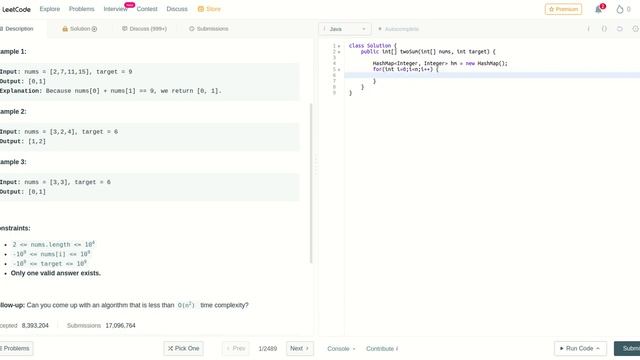The width and height of the screenshot is (640, 360).
Task: Click the shuffle icon in Pick One
Action: pos(171,348)
